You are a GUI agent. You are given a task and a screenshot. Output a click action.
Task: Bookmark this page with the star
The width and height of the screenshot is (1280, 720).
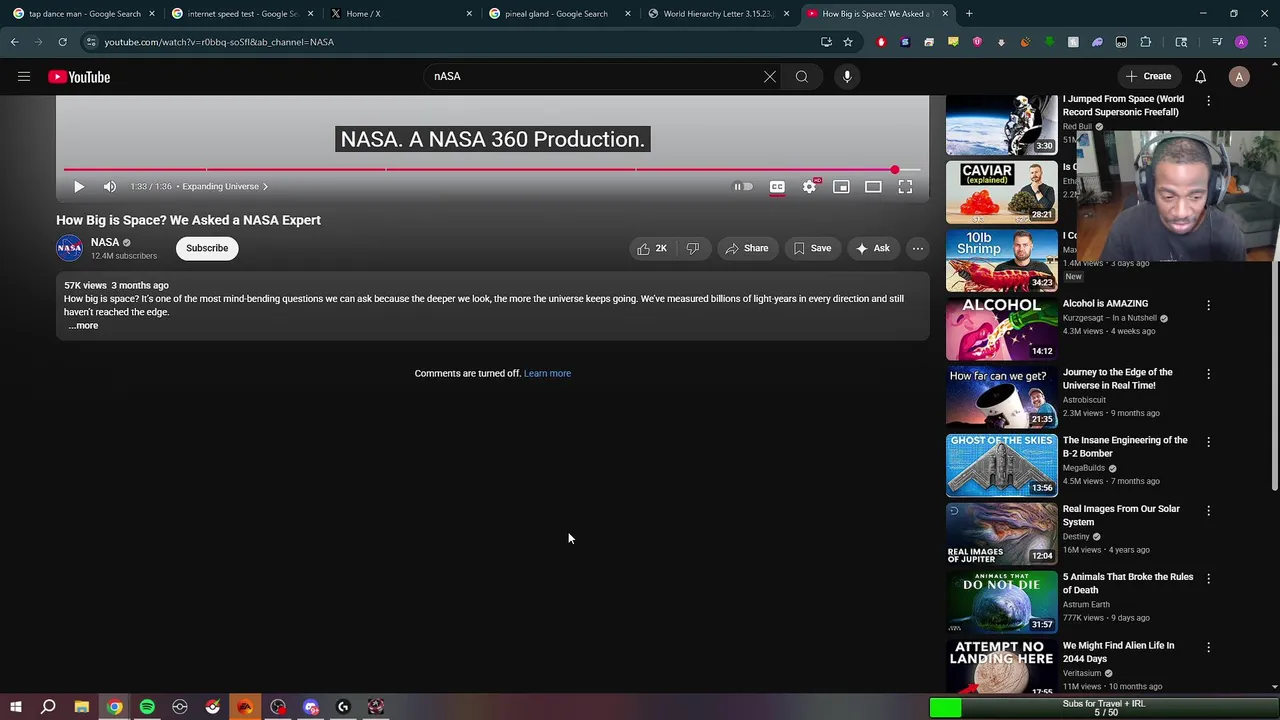coord(848,42)
